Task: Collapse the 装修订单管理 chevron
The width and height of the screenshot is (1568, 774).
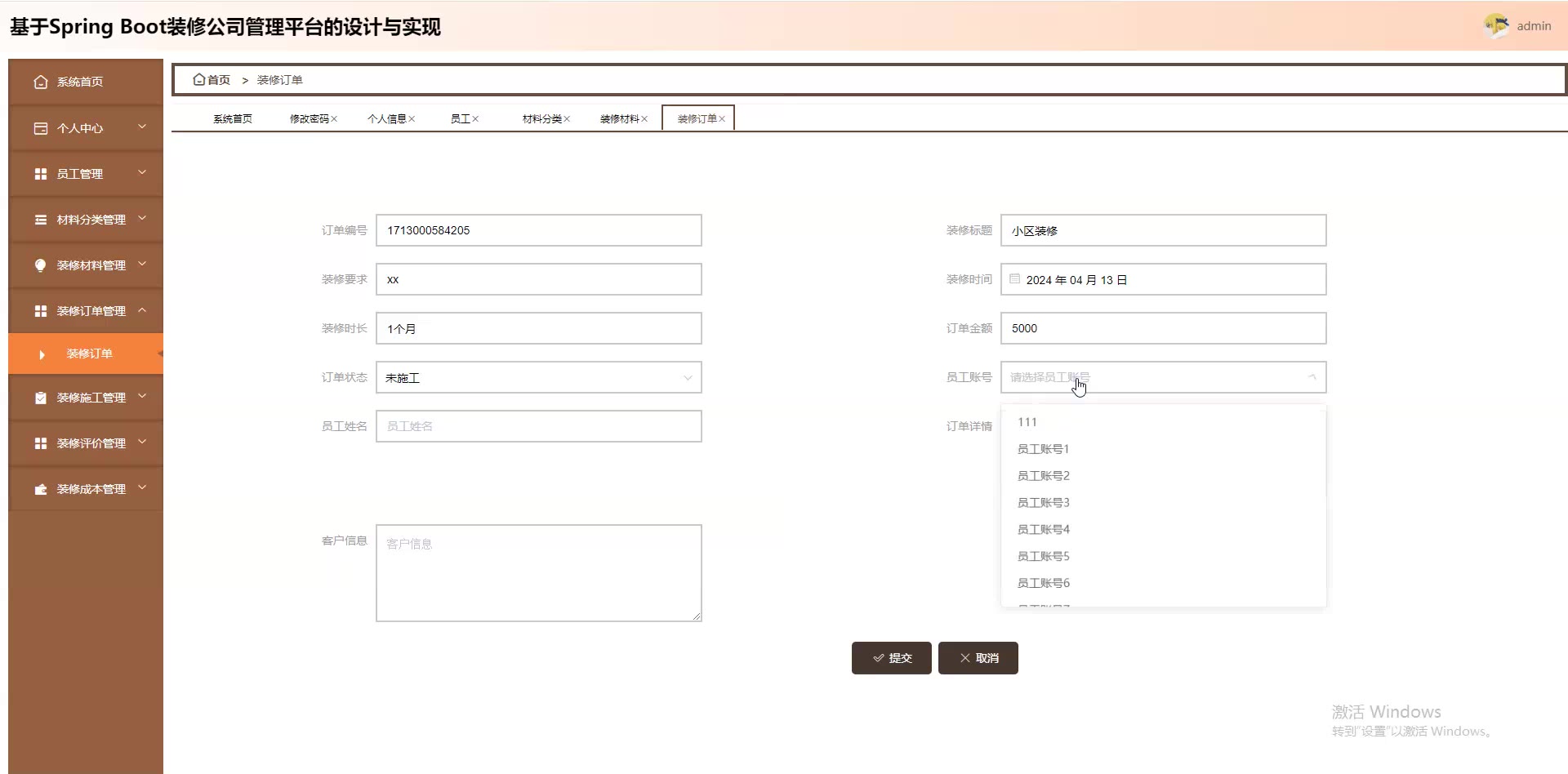Action: coord(142,310)
